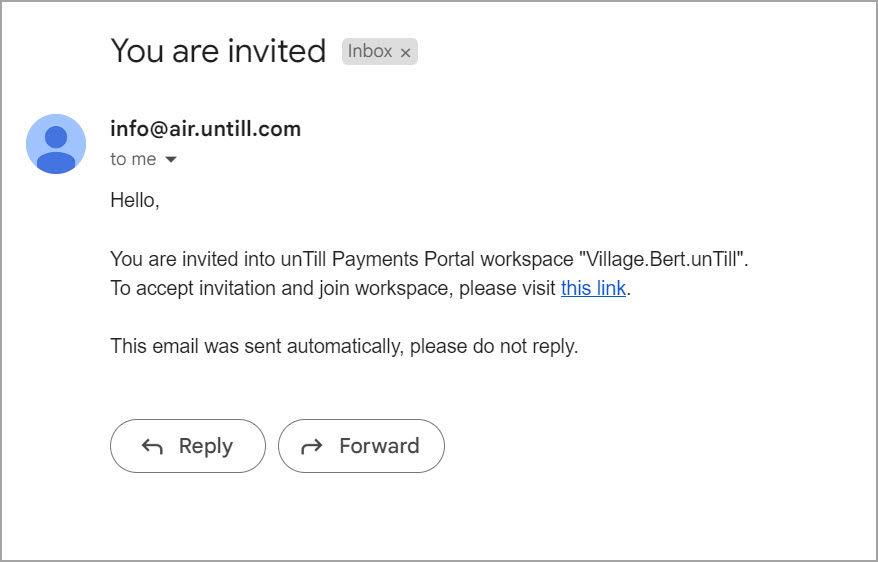Screen dimensions: 878x562
Task: Remove the Inbox label with its x
Action: [405, 53]
